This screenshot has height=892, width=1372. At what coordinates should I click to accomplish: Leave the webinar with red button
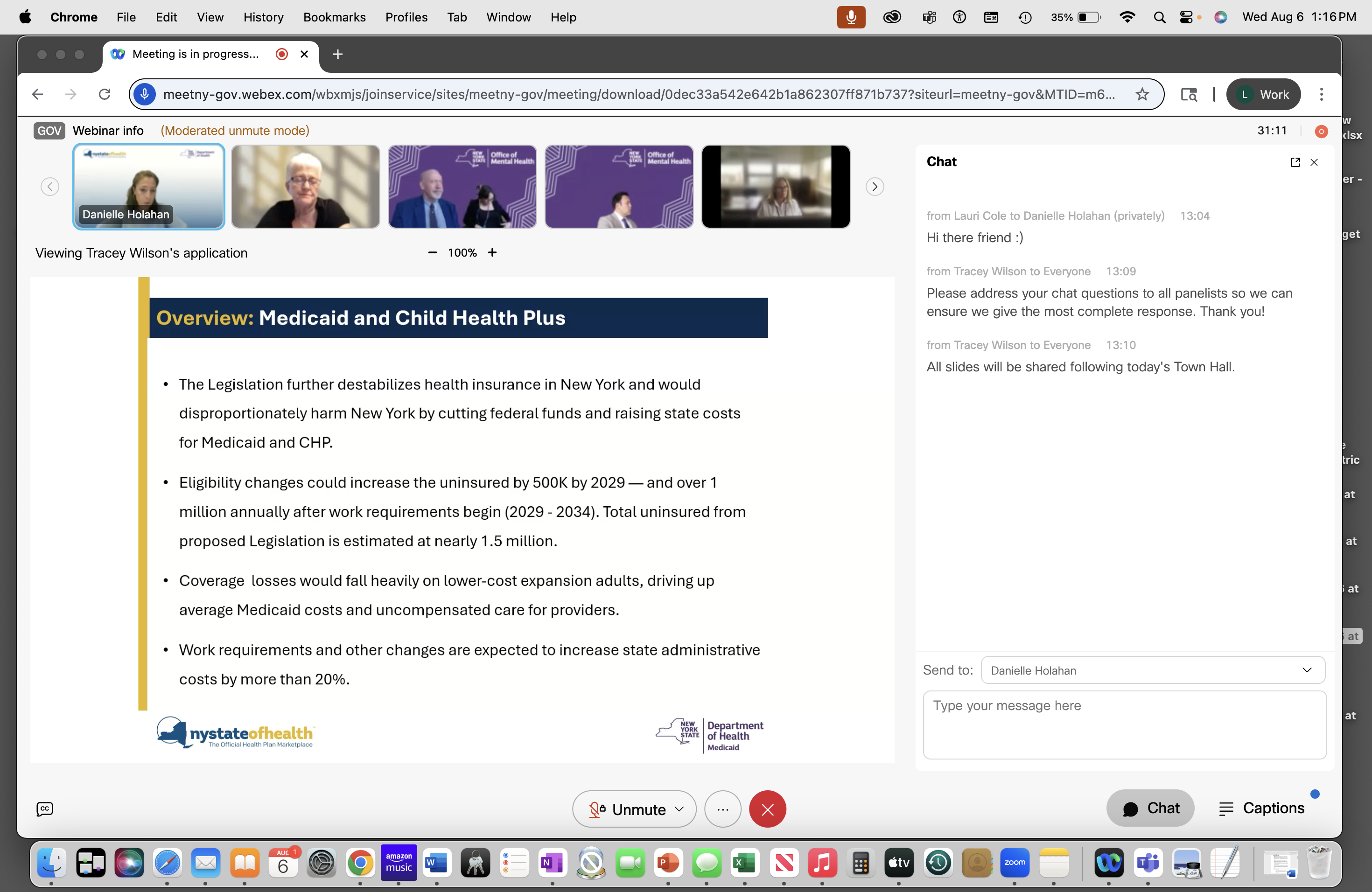point(767,809)
